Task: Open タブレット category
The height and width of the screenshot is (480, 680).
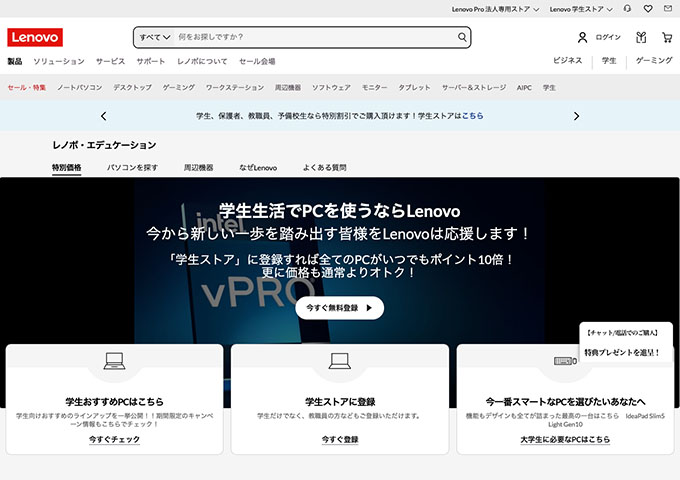Action: coord(415,88)
